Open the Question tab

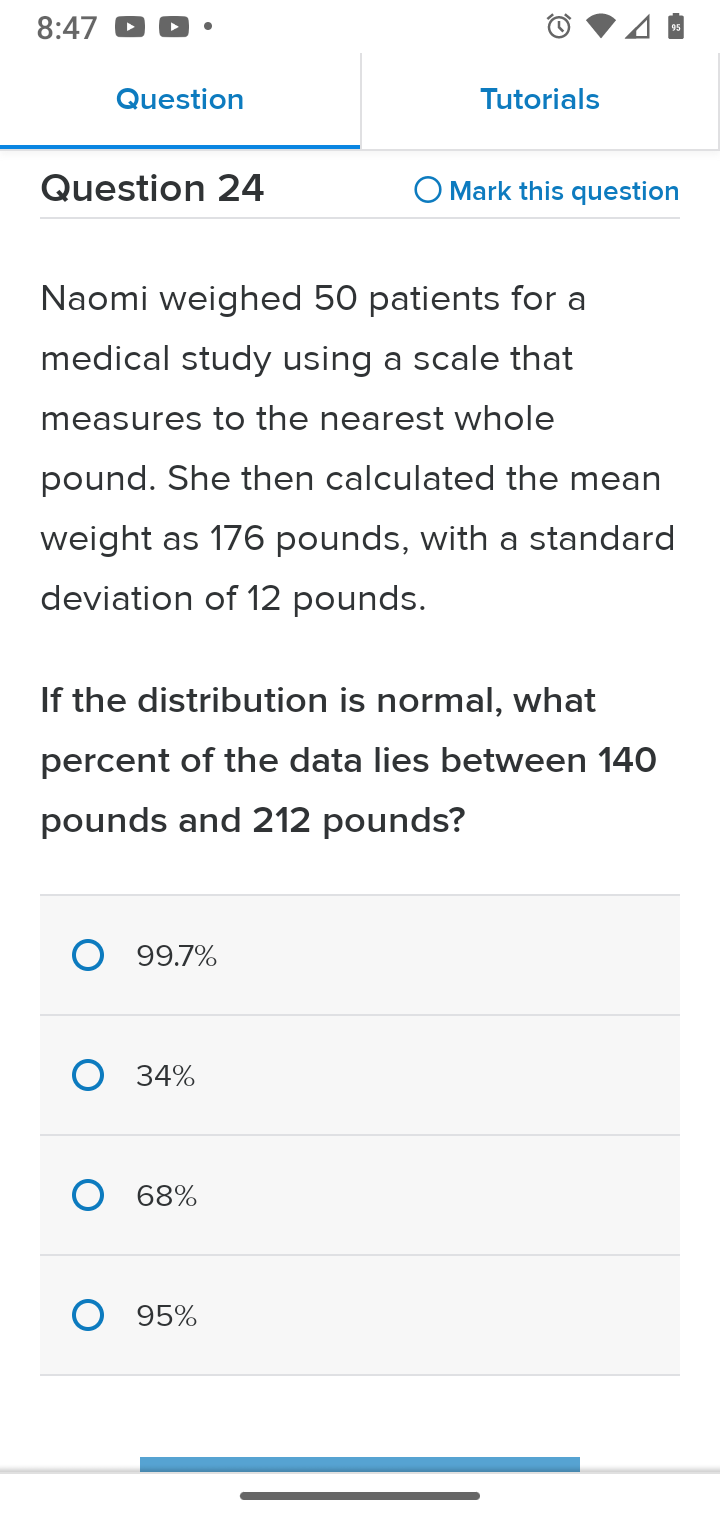pyautogui.click(x=180, y=100)
